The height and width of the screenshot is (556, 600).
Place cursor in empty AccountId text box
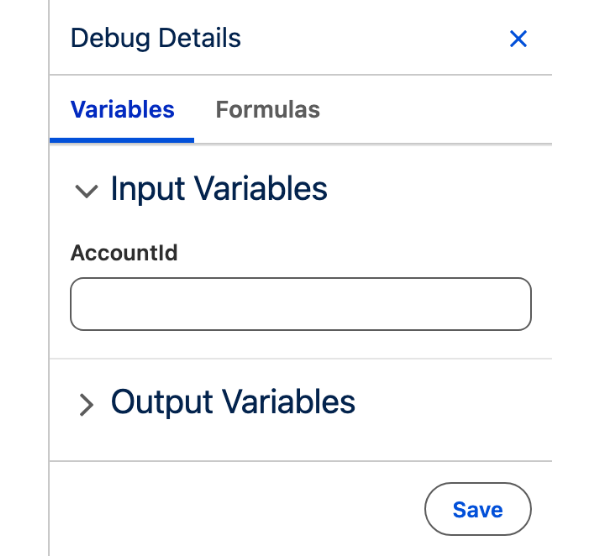pyautogui.click(x=301, y=304)
